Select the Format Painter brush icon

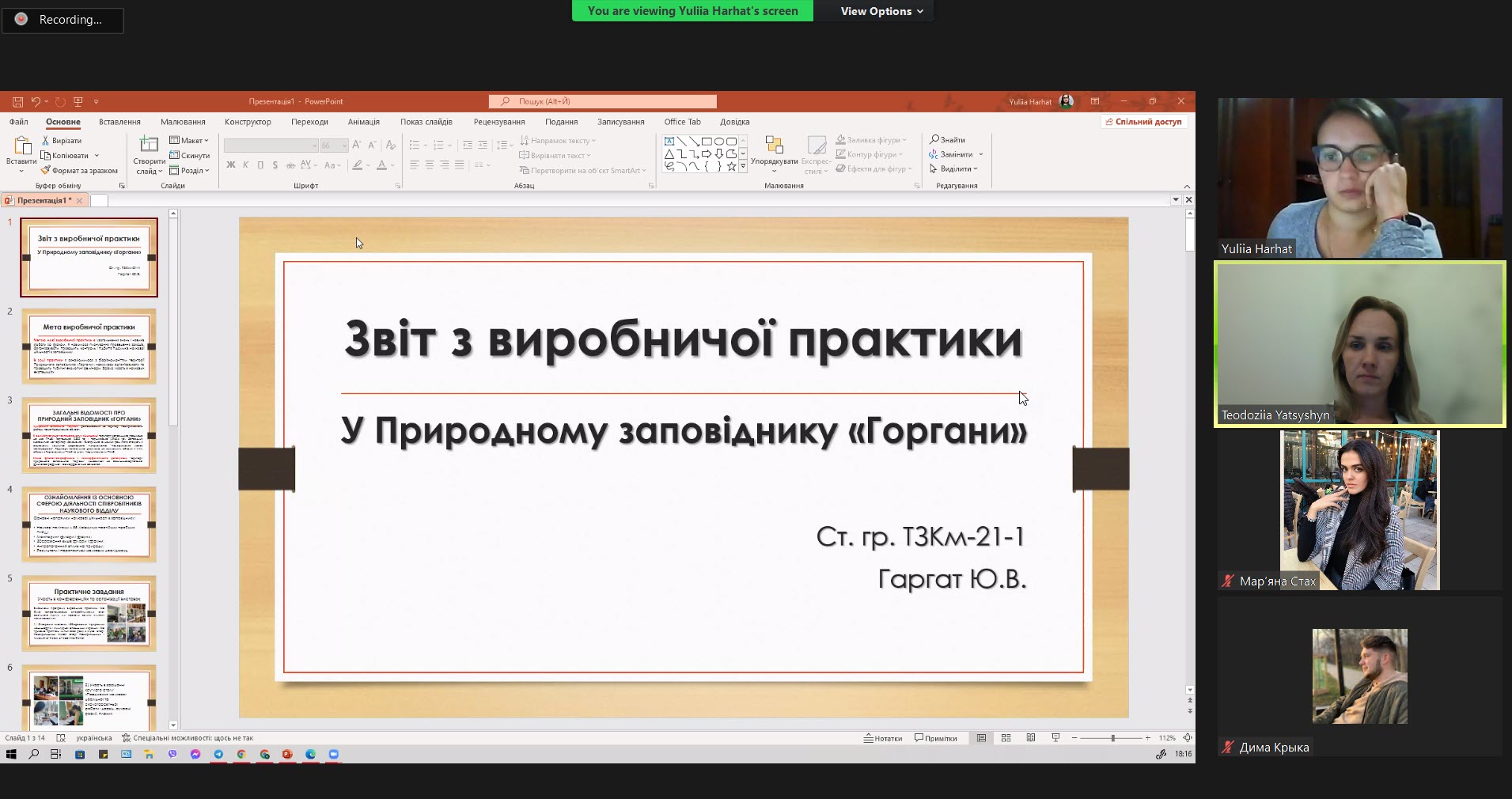(x=46, y=170)
